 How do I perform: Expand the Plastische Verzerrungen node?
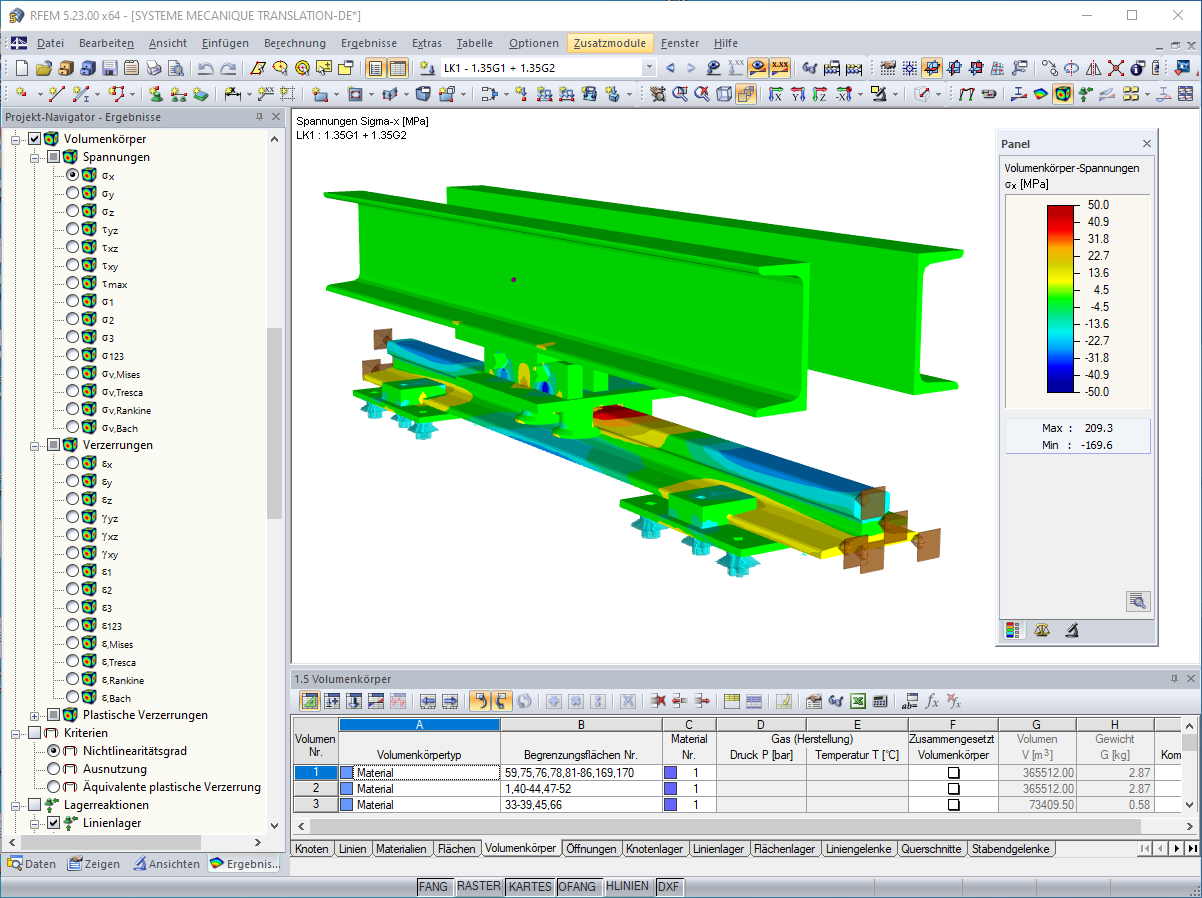pos(36,715)
